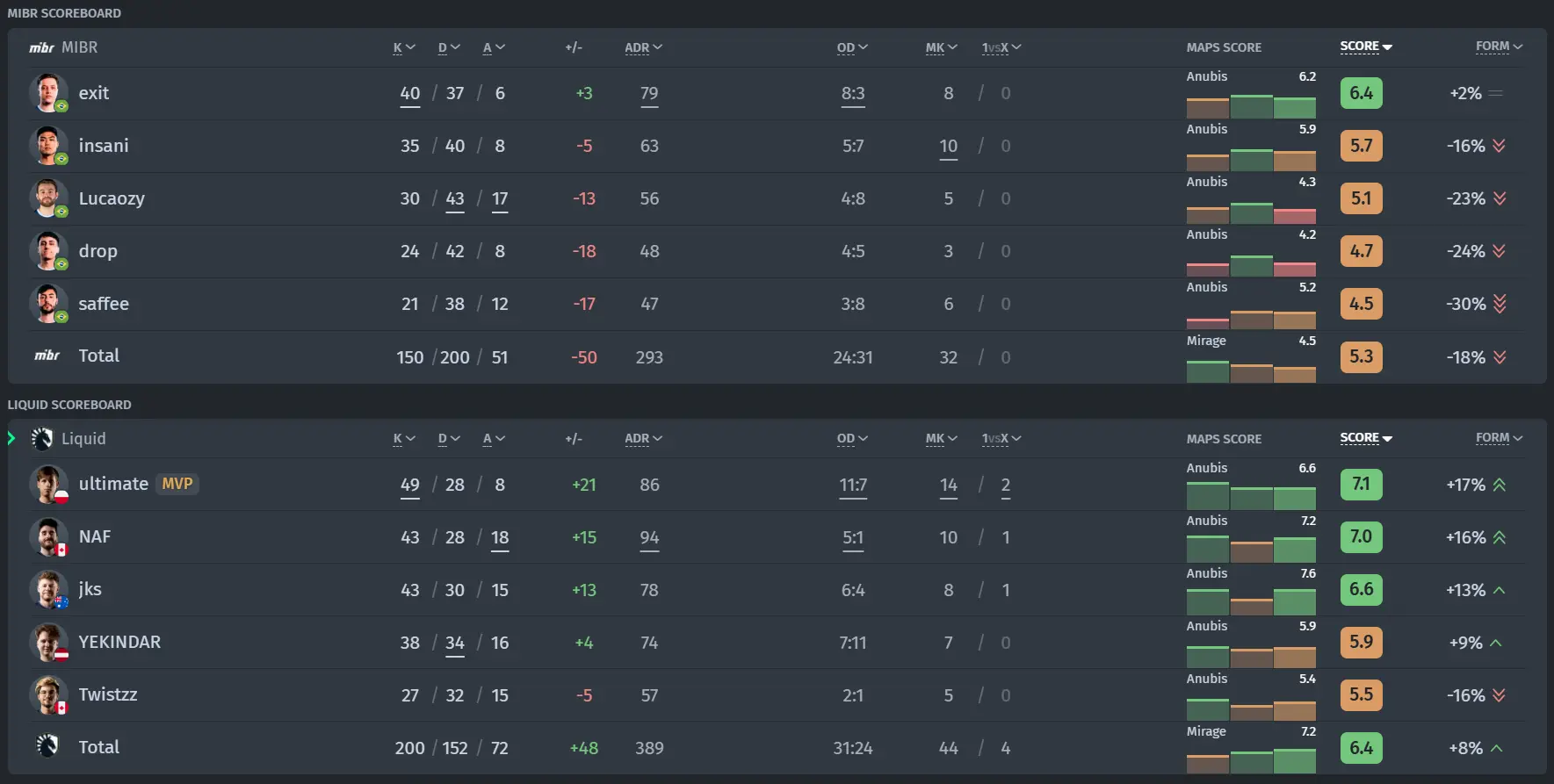Click the green arrow beside Liquid header

coord(11,438)
